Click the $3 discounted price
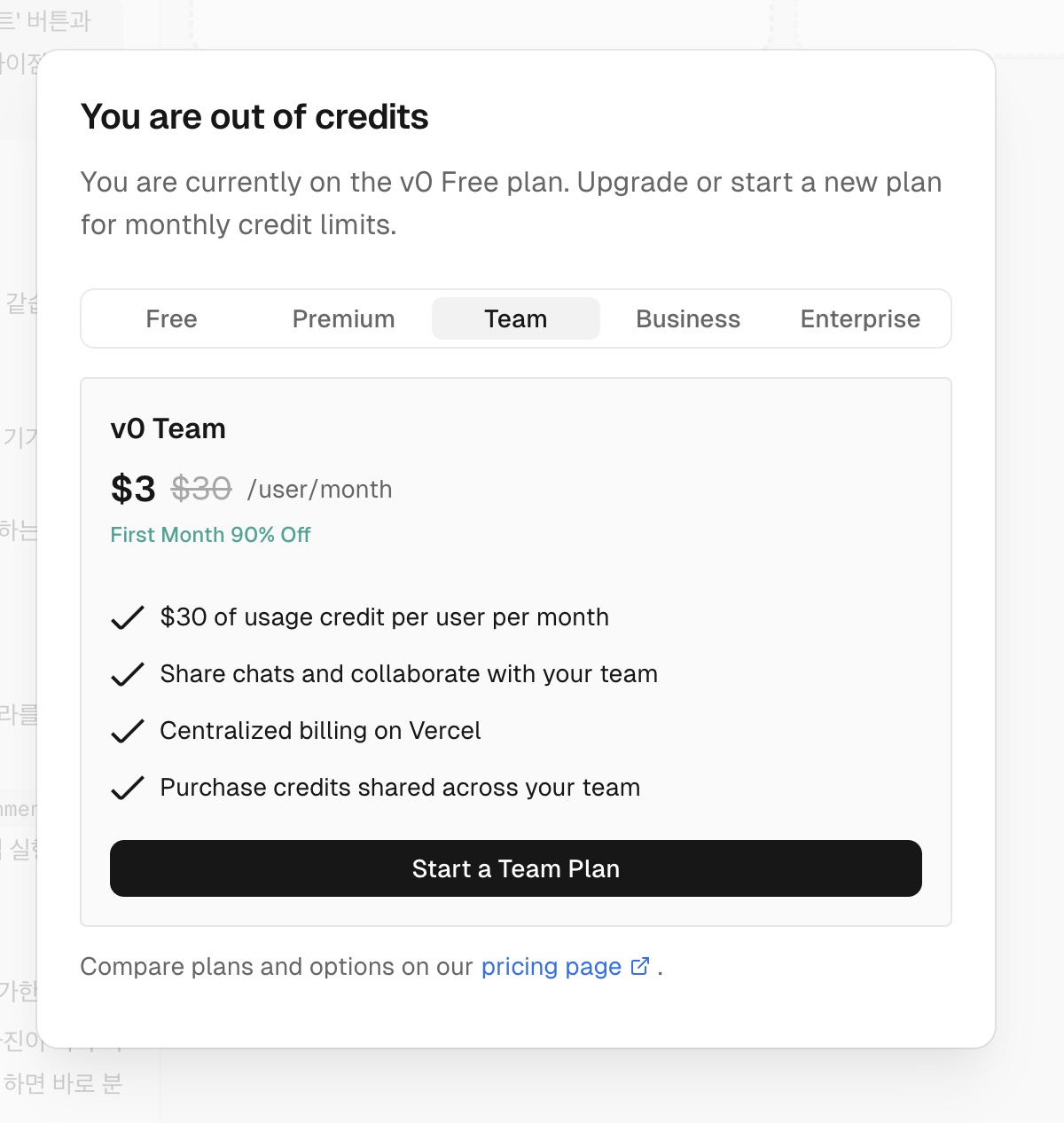 pyautogui.click(x=133, y=489)
